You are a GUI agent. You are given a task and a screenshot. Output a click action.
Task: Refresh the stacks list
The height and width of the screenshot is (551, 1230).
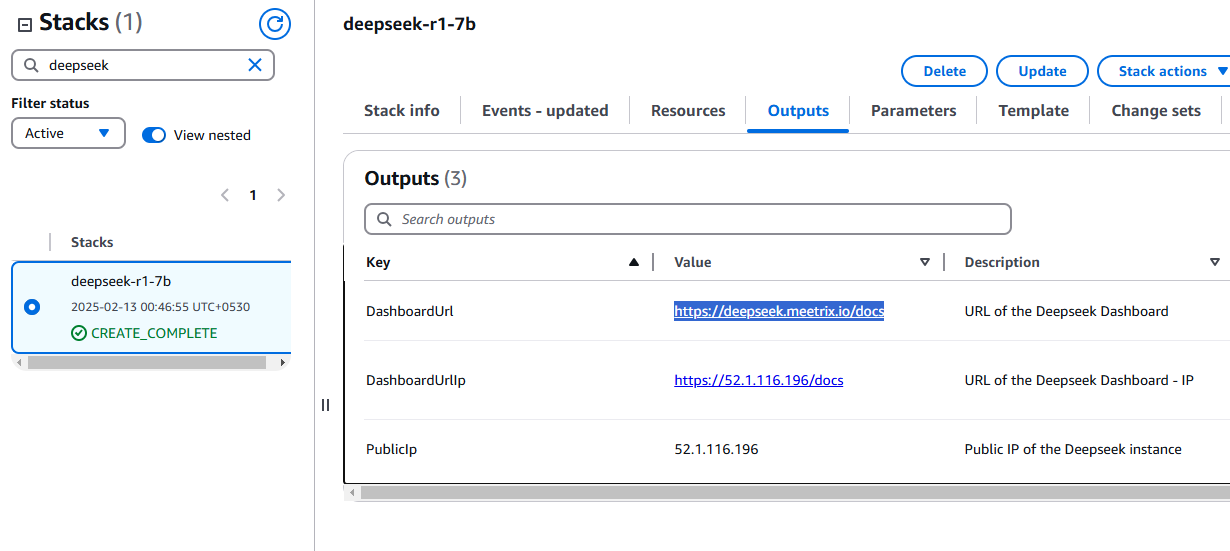click(x=275, y=24)
